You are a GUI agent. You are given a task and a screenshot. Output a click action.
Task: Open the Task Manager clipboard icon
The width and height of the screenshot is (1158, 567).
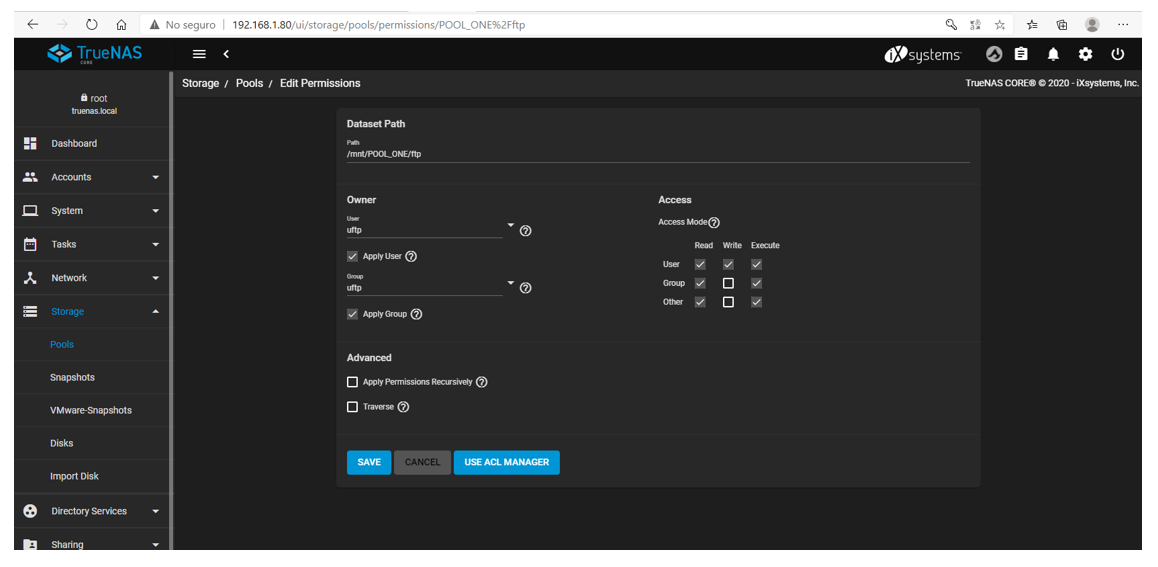[1021, 54]
